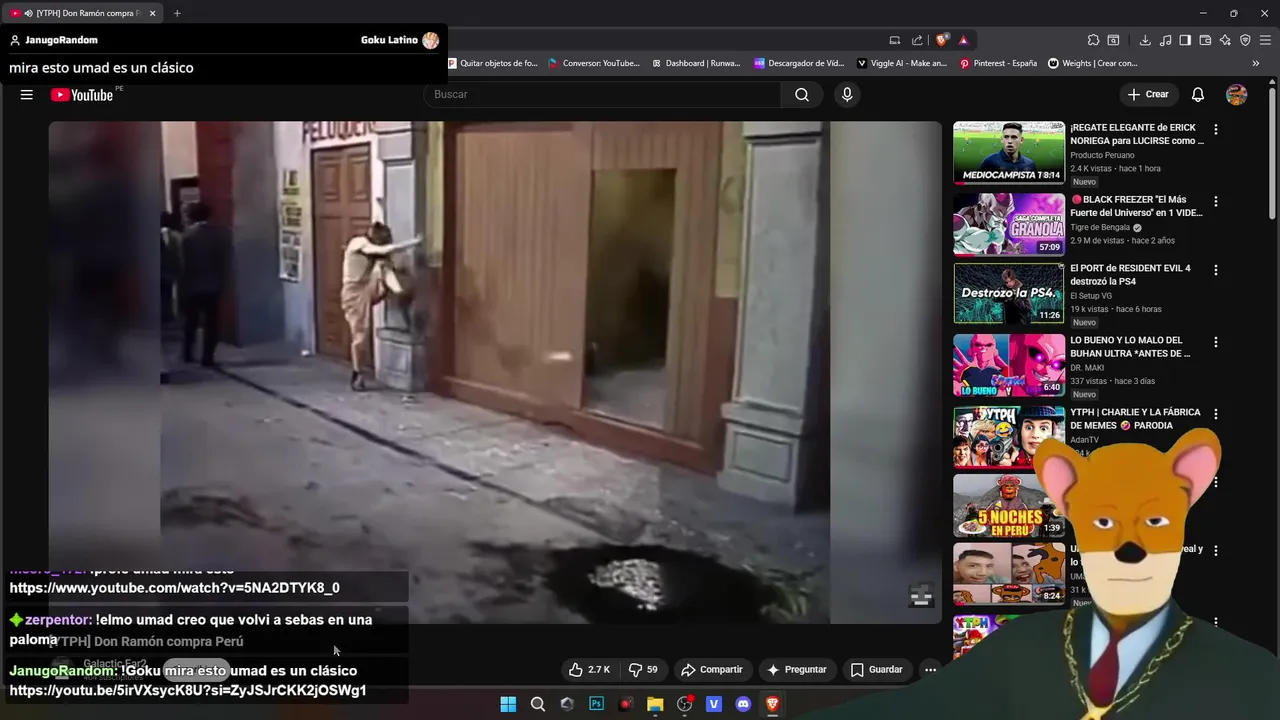Toggle the browser sidebar panel icon
1280x720 pixels.
click(1185, 40)
